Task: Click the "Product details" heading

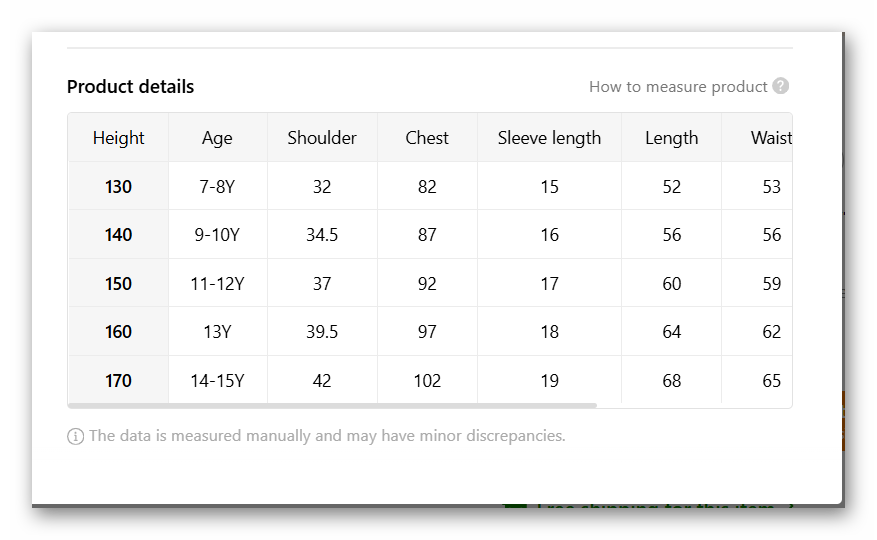Action: point(130,87)
